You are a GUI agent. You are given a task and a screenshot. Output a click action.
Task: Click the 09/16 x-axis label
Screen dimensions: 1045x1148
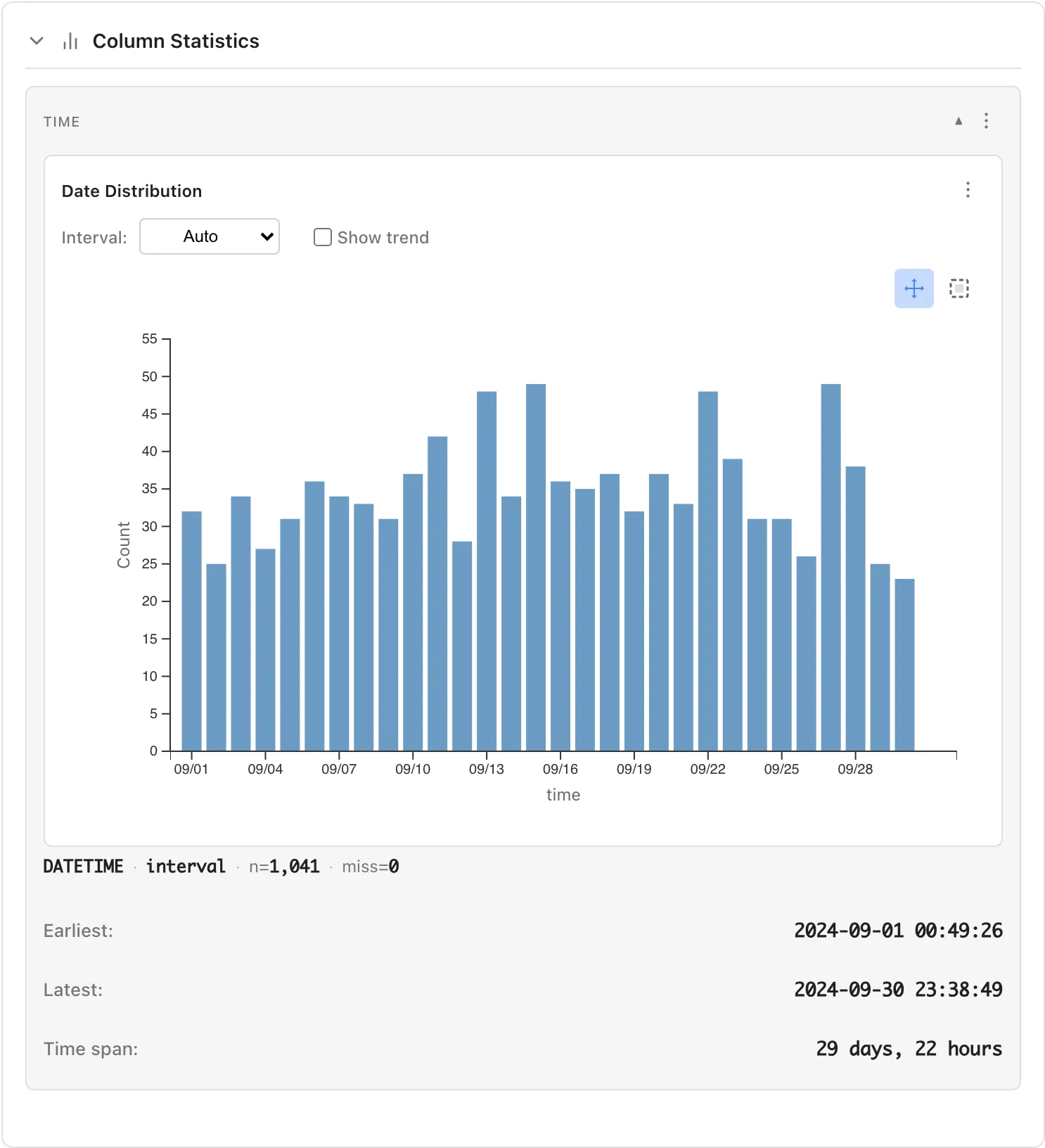pyautogui.click(x=560, y=770)
